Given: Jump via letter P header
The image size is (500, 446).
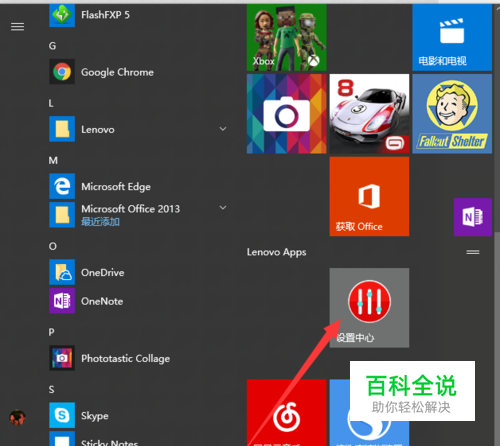Looking at the screenshot, I should pyautogui.click(x=51, y=332).
